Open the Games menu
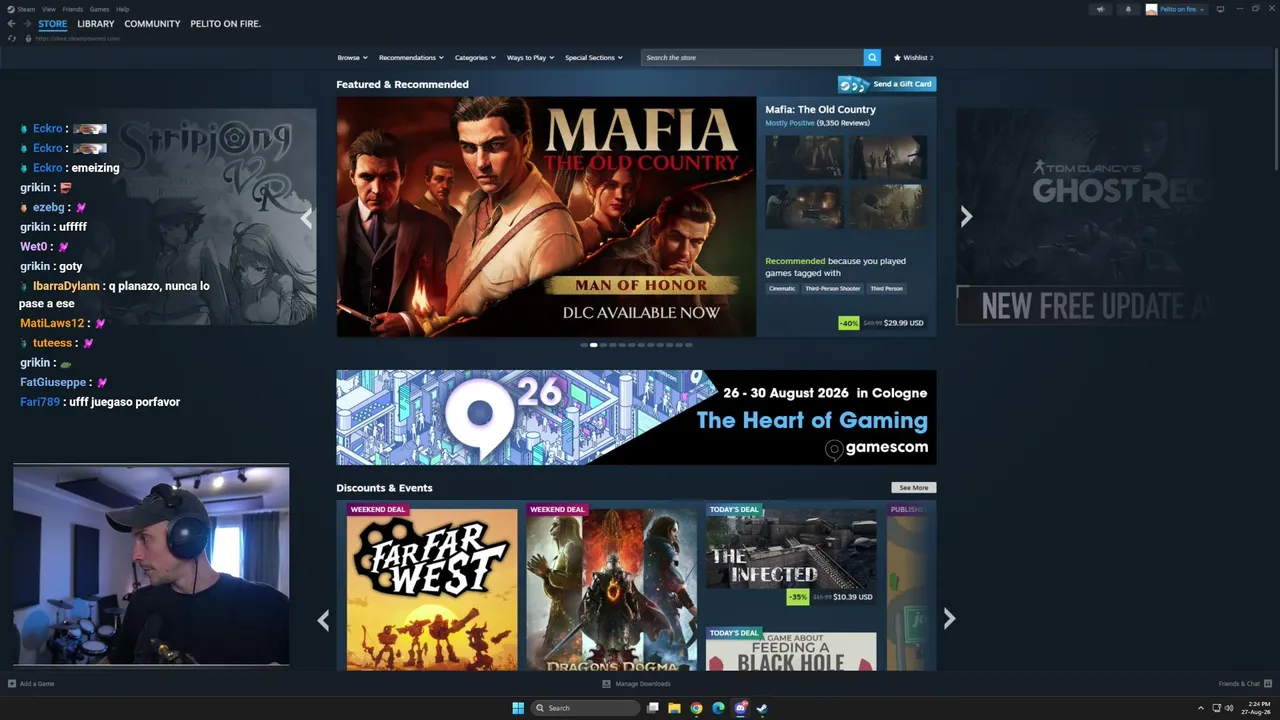The width and height of the screenshot is (1280, 720). [99, 9]
